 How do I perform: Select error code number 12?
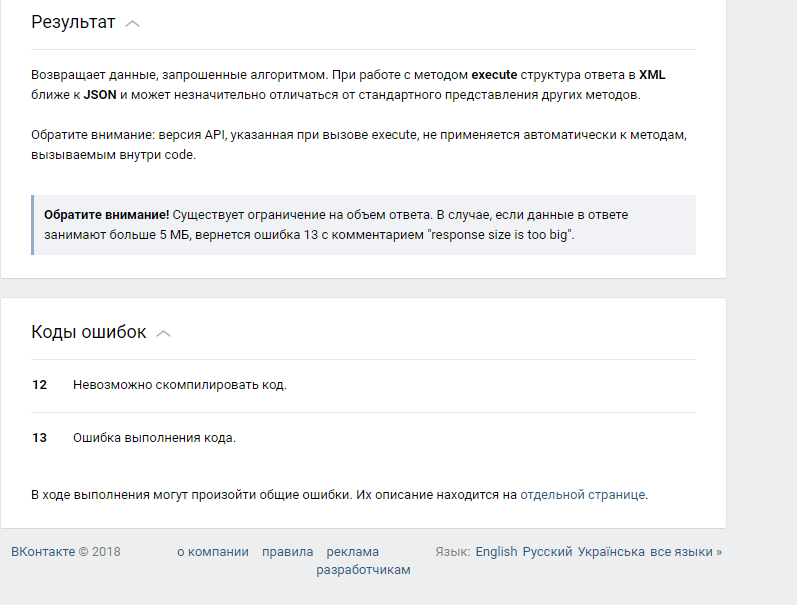pyautogui.click(x=40, y=385)
